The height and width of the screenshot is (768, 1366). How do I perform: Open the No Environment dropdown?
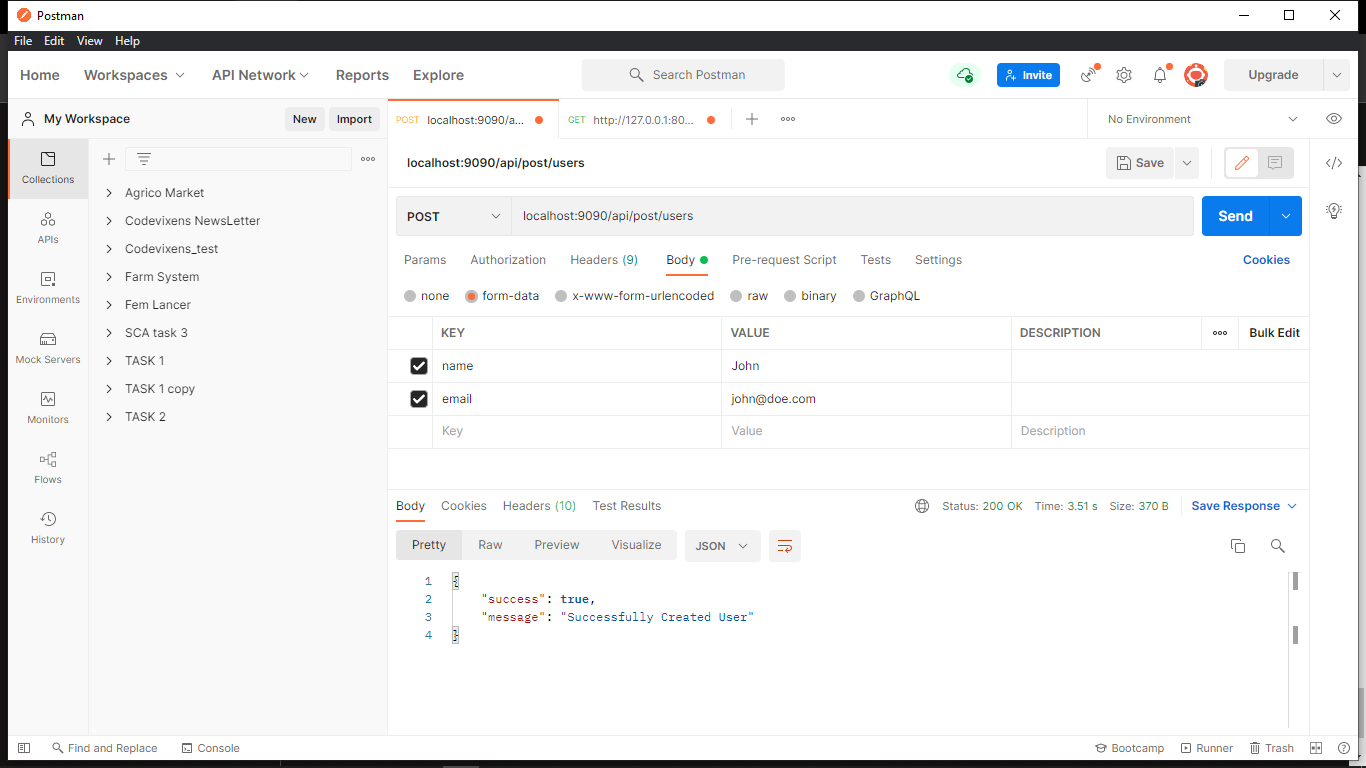tap(1200, 119)
